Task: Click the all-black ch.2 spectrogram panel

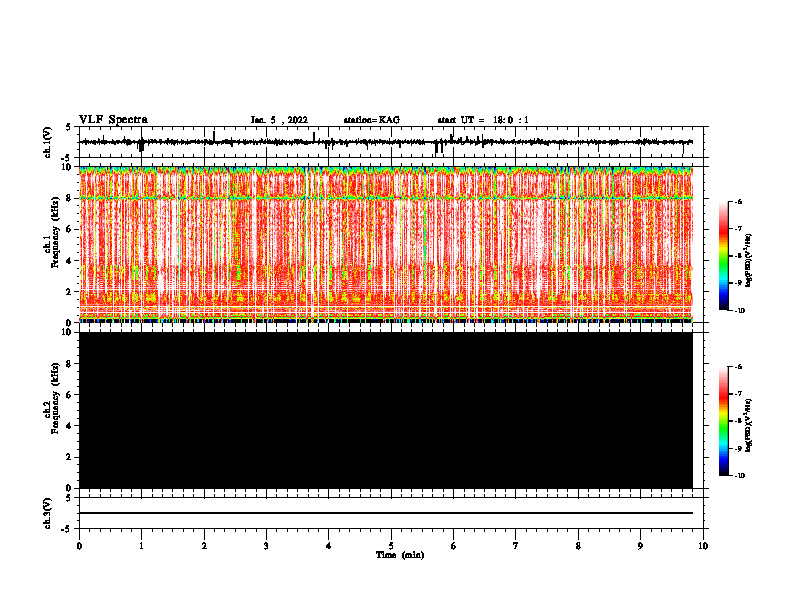Action: [x=386, y=410]
